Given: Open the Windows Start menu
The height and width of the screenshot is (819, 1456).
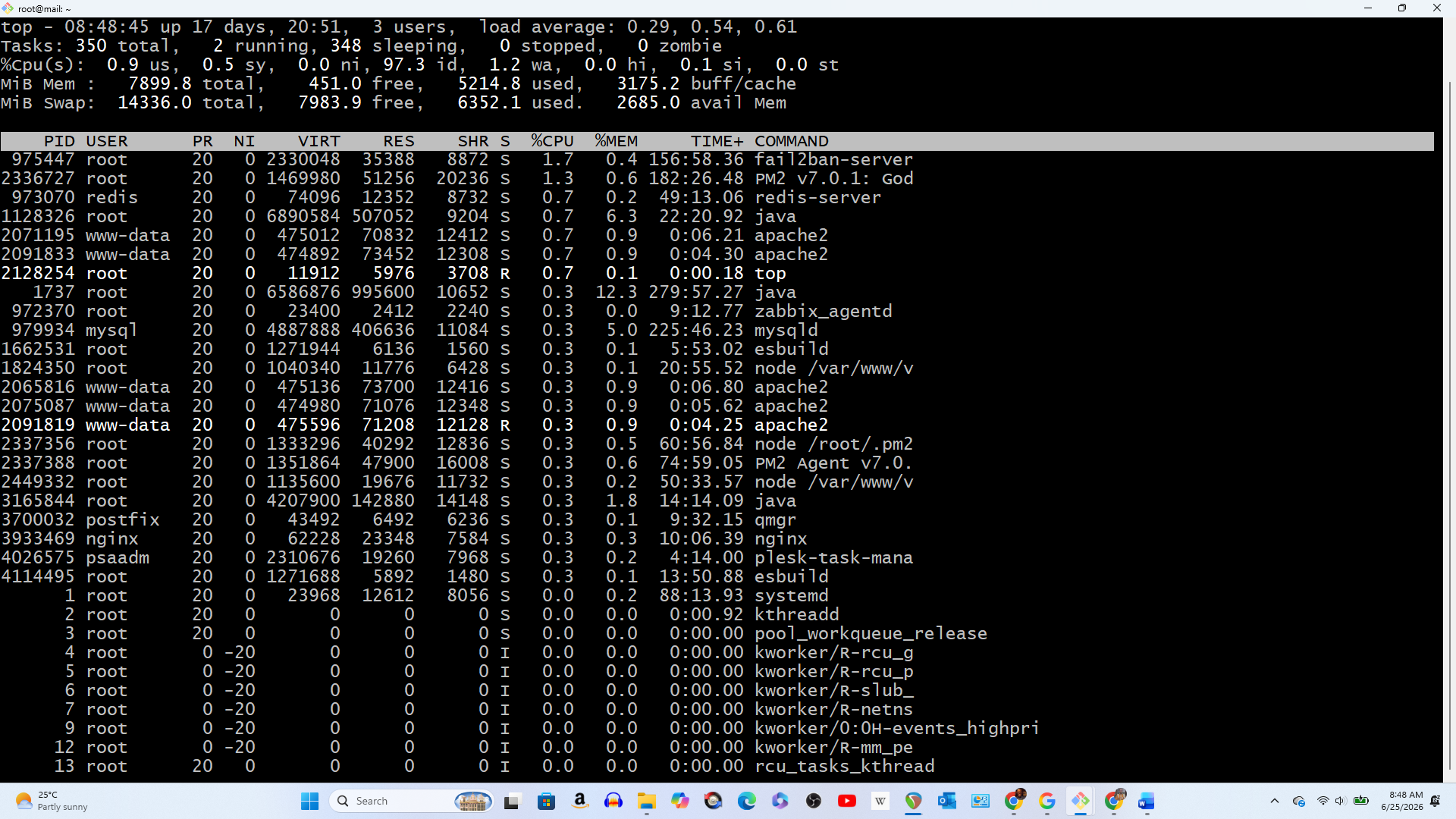Looking at the screenshot, I should [309, 801].
